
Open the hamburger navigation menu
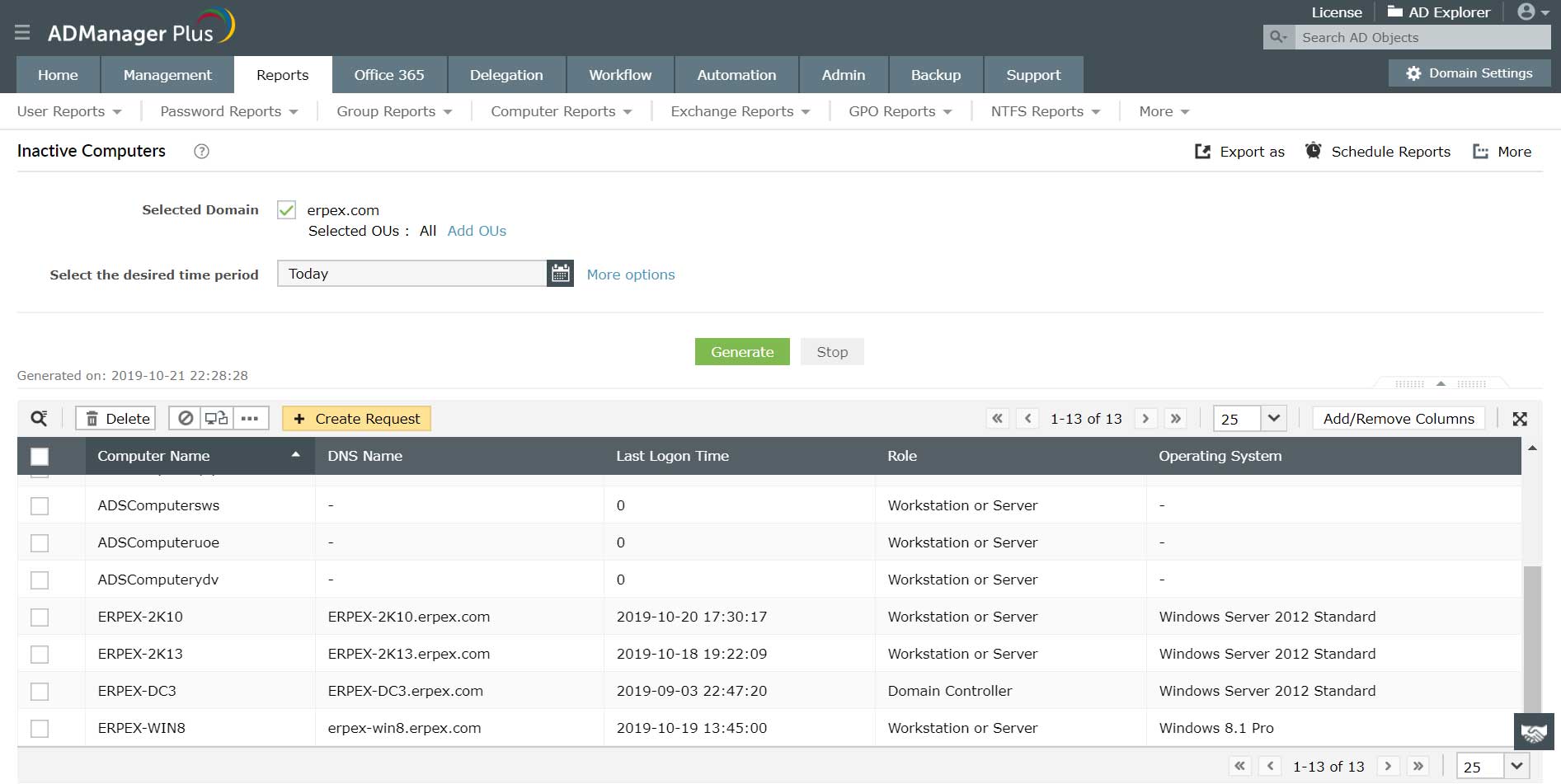coord(22,32)
